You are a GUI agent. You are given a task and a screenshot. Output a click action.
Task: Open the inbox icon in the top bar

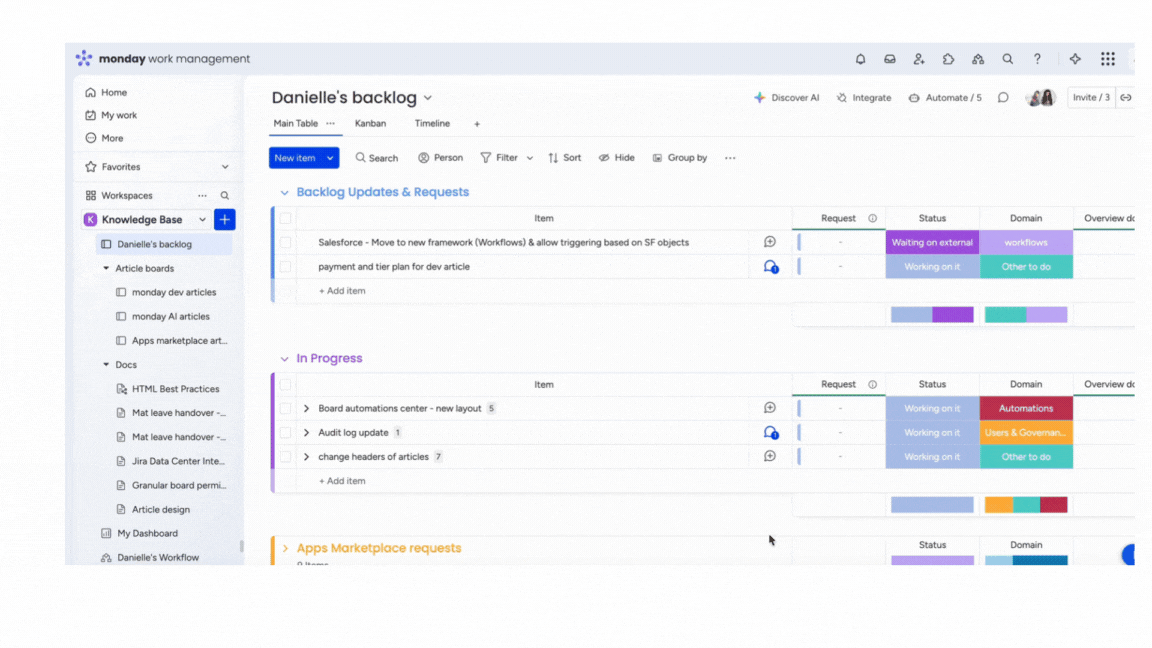[889, 59]
